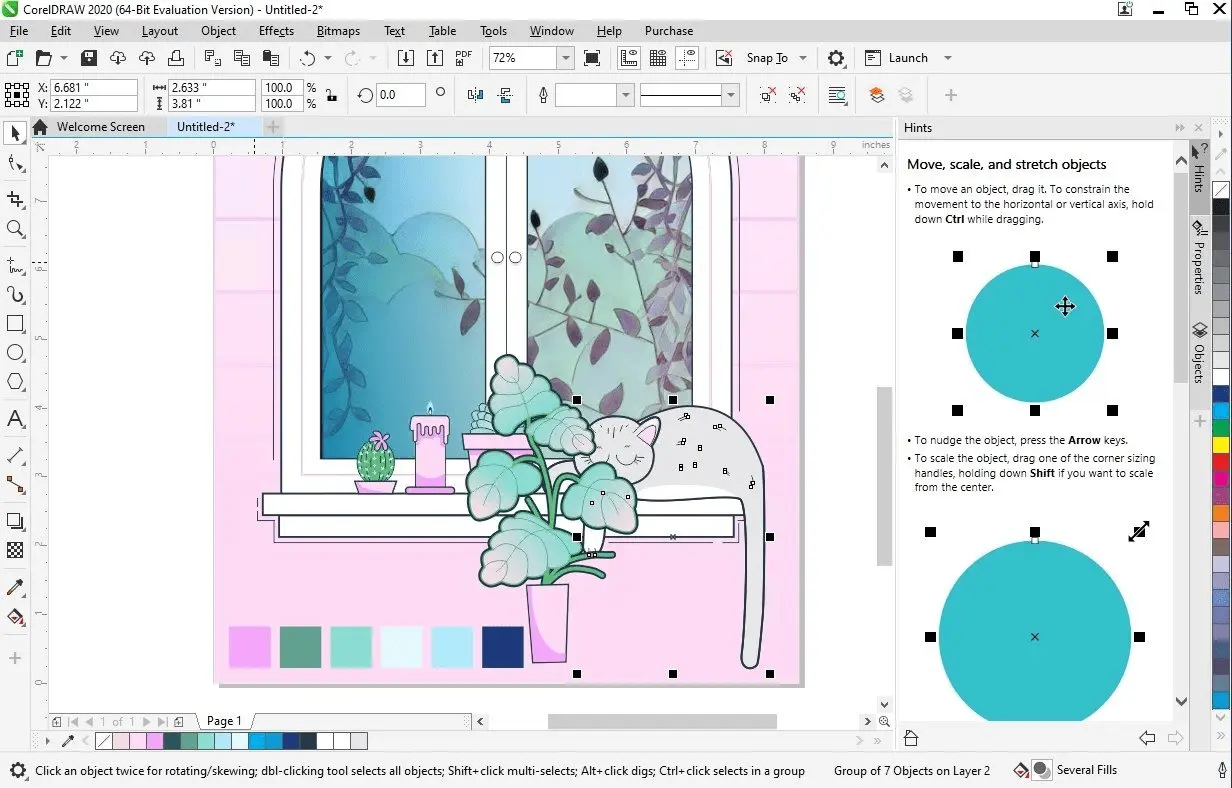Click Ungroup objects in property bar

(767, 95)
